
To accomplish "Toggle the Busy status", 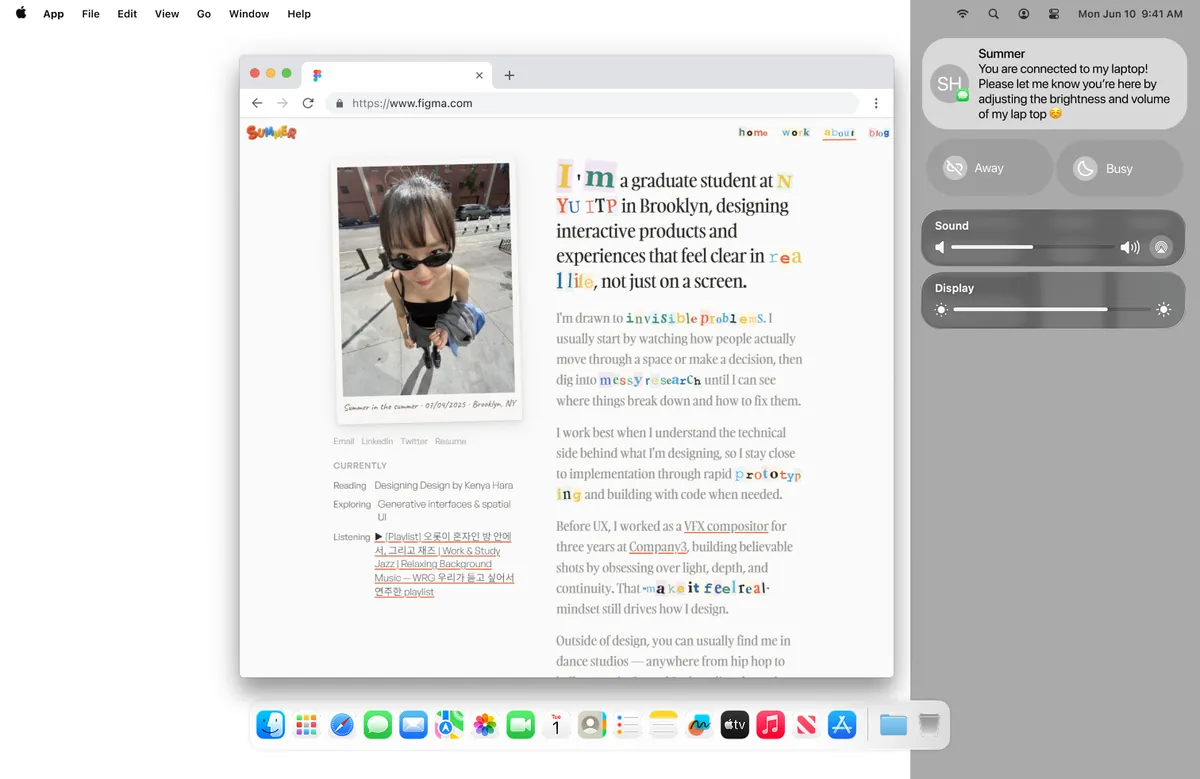I will (x=1120, y=168).
